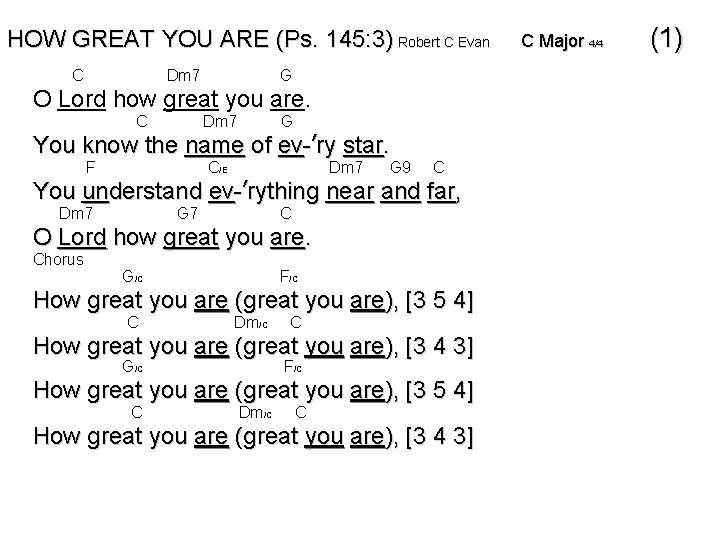Click the song title HOW GREAT YOU ARE
The height and width of the screenshot is (540, 720).
[133, 41]
